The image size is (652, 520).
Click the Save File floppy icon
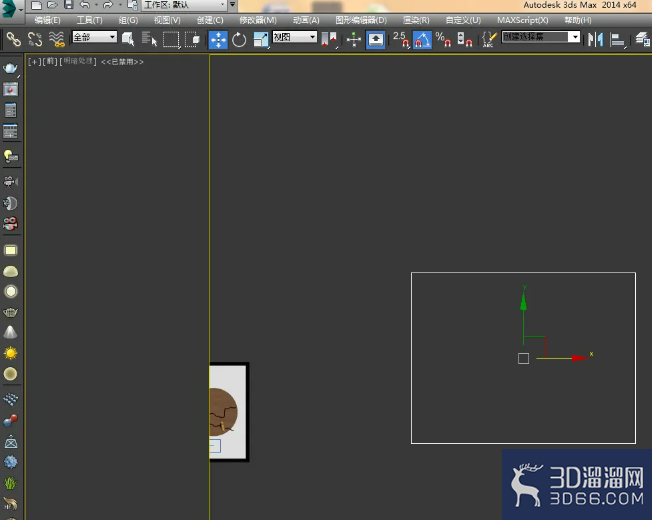[x=69, y=5]
